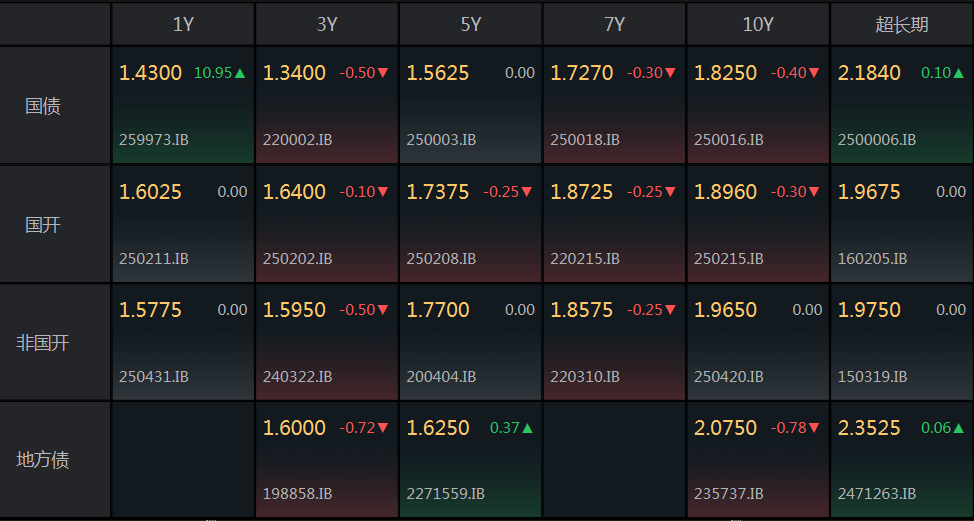
Task: Select the 超长期 column header
Action: (901, 24)
